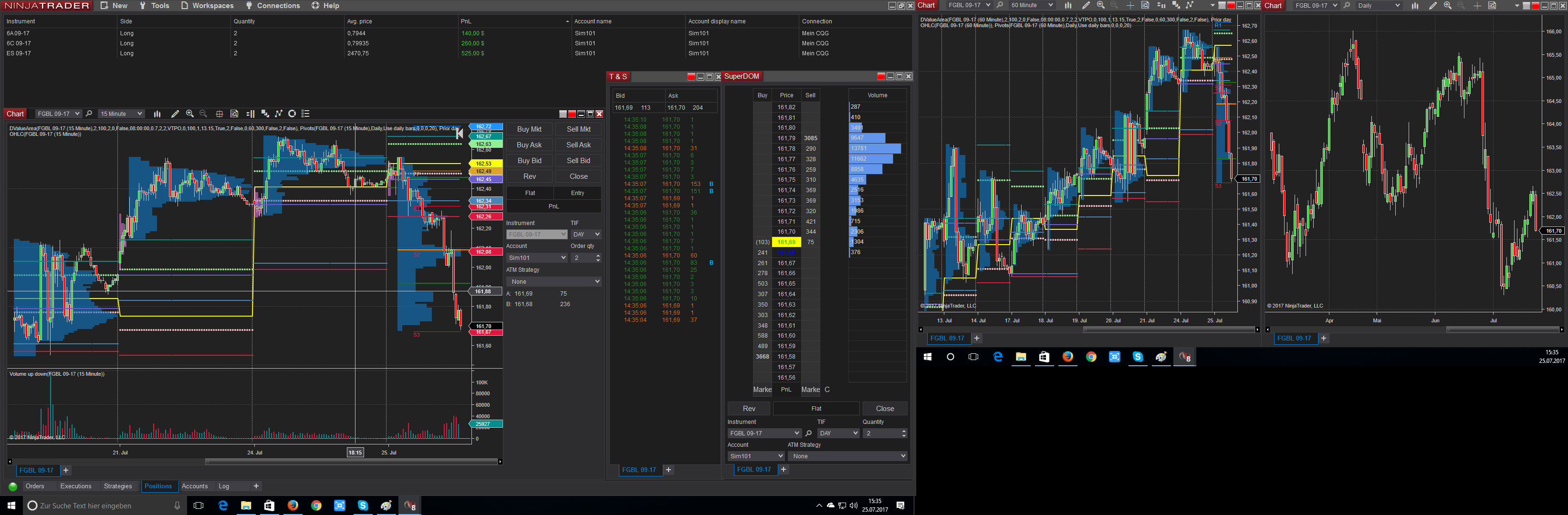Toggle gray link button in 60 Minute chart
Image resolution: width=1568 pixels, height=515 pixels.
point(1222,5)
